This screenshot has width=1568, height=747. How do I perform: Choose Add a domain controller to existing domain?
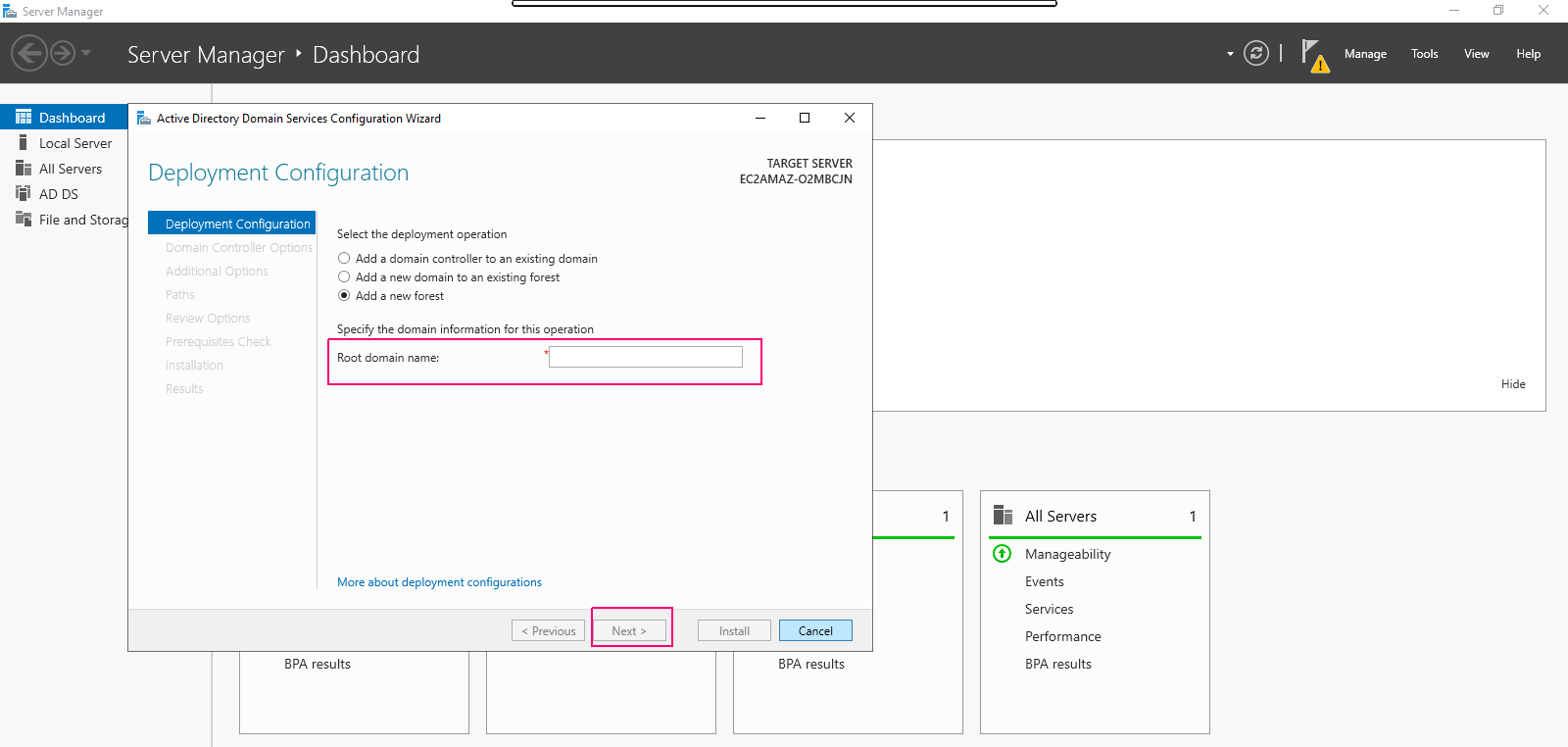click(467, 259)
